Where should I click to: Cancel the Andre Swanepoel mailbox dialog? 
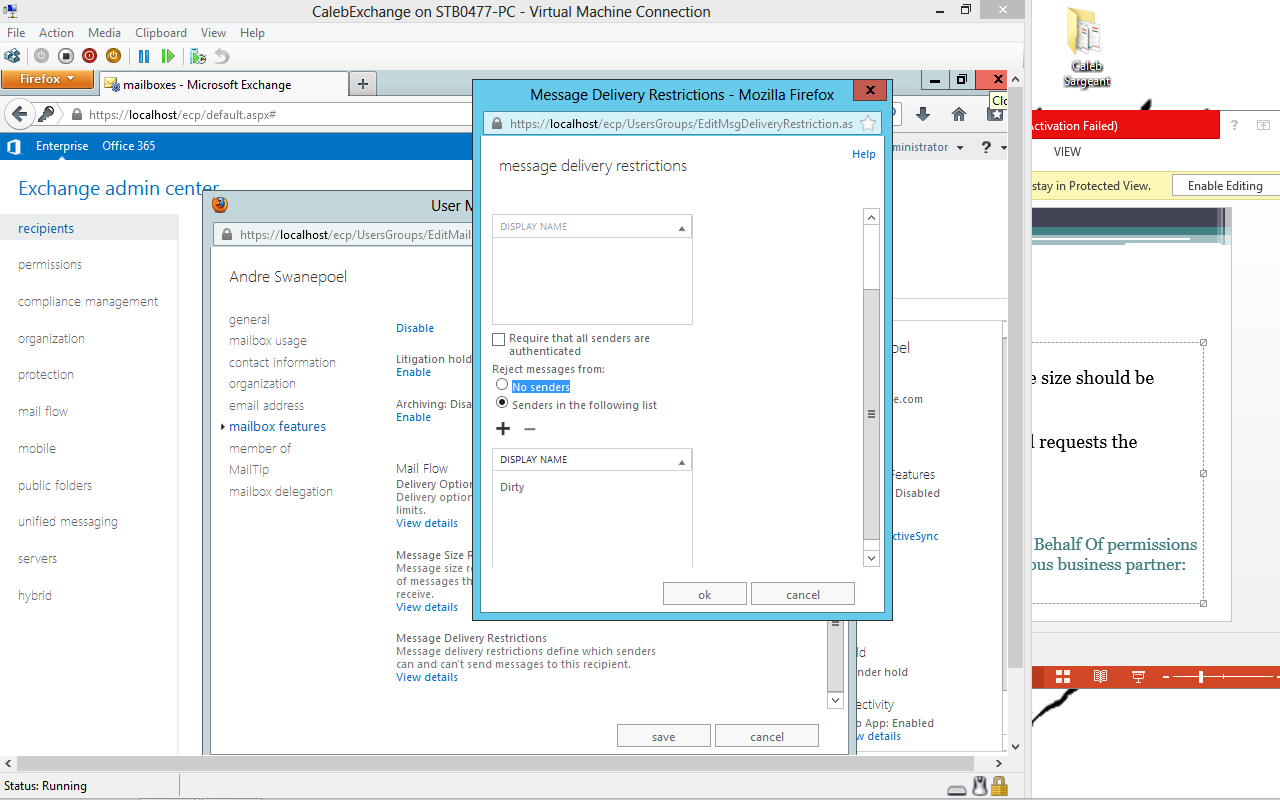(766, 736)
